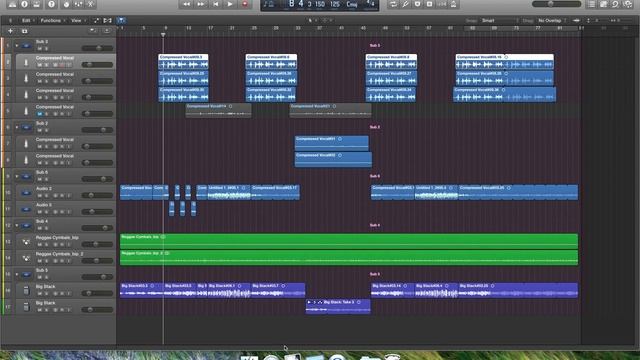Toggle Cycle mode in control bar
640x360 pixels.
[x=393, y=4]
